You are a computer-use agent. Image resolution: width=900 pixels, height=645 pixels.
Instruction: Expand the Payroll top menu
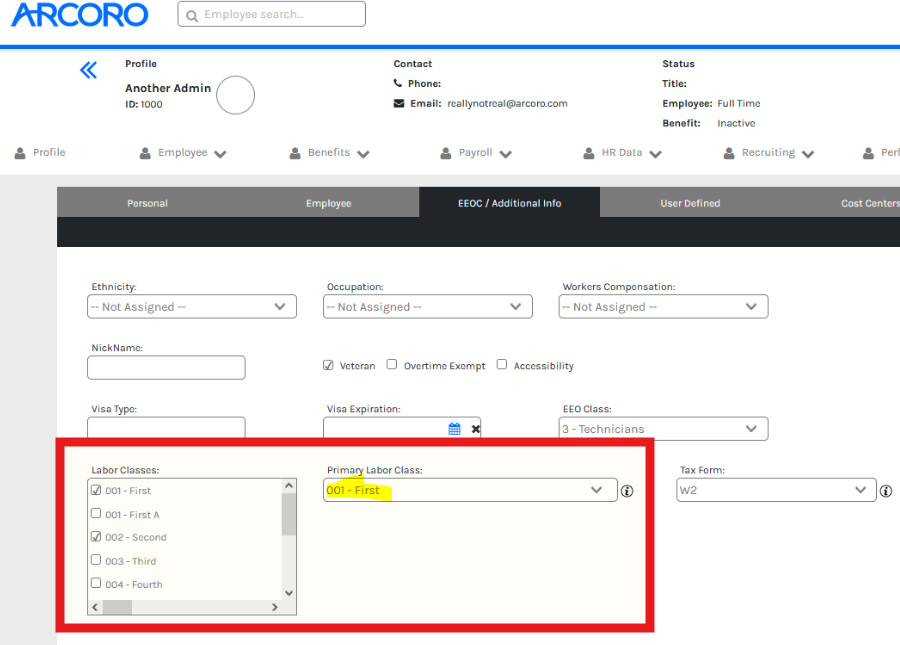(x=505, y=154)
